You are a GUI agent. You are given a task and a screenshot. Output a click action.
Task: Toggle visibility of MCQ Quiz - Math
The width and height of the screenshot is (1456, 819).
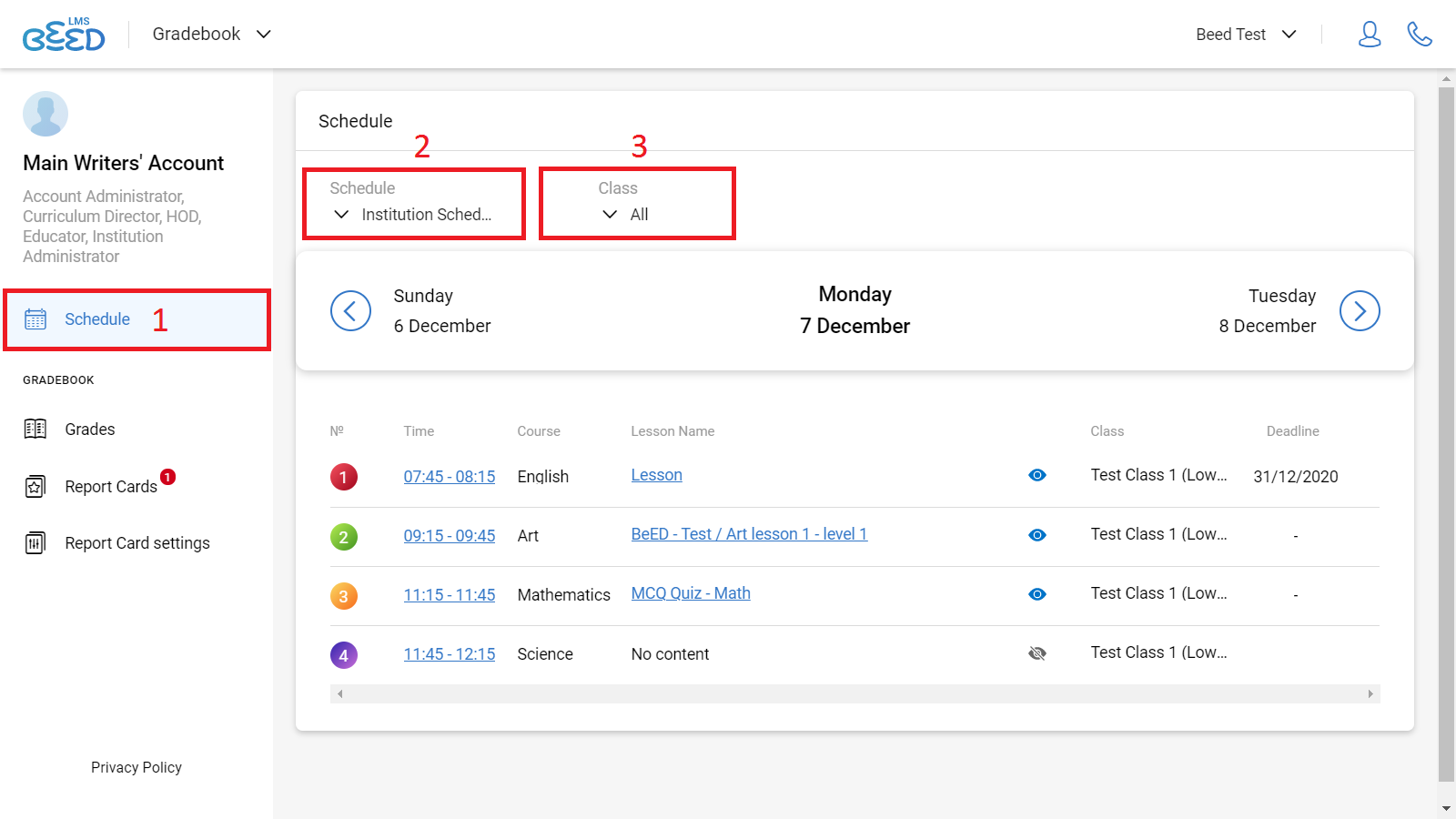1037,594
